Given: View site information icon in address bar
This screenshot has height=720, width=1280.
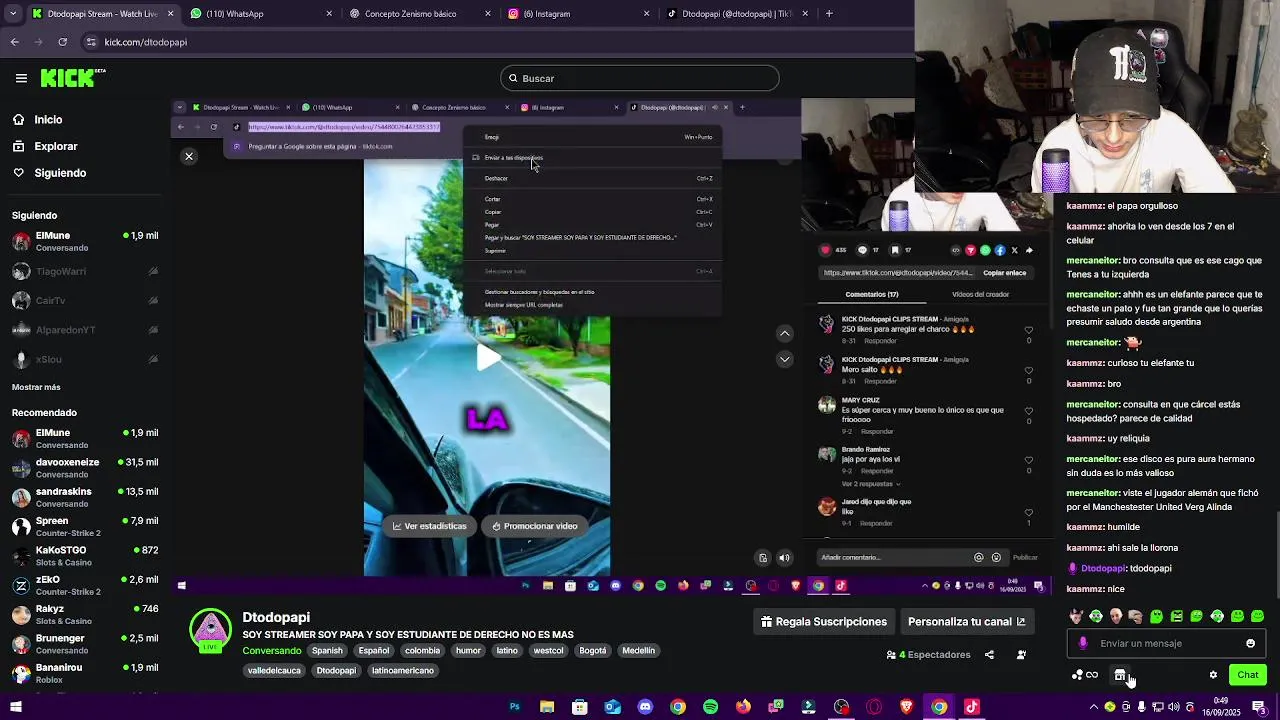Looking at the screenshot, I should [91, 42].
